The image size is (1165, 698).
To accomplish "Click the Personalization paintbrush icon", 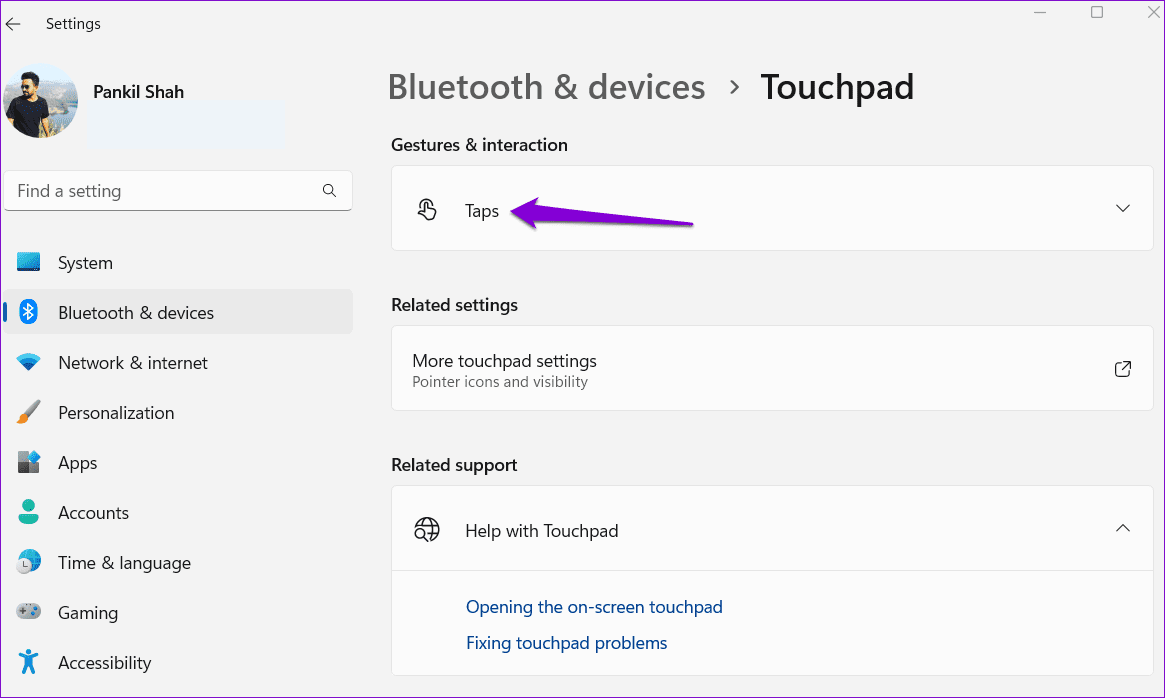I will click(x=28, y=413).
